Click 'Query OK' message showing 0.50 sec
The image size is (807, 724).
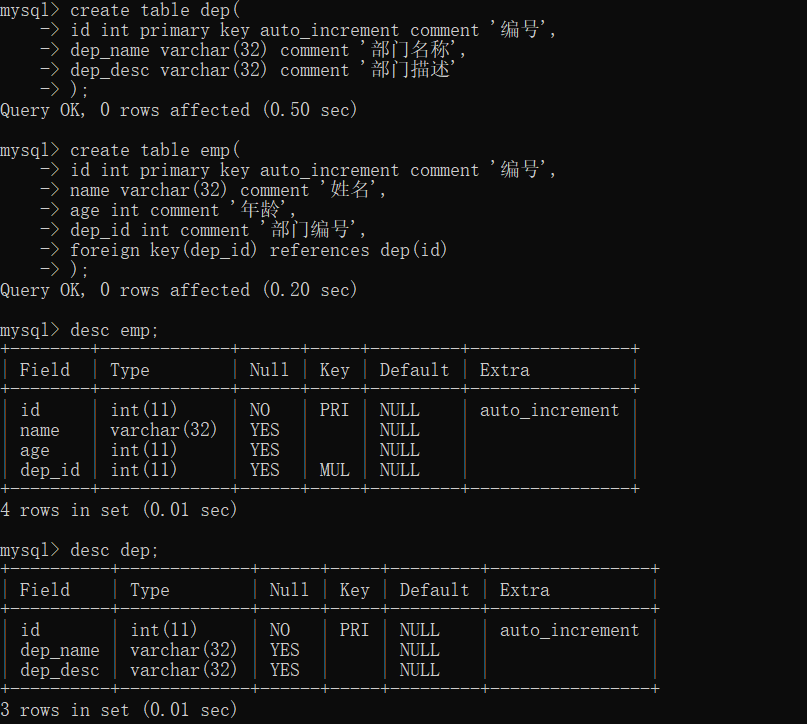(178, 110)
